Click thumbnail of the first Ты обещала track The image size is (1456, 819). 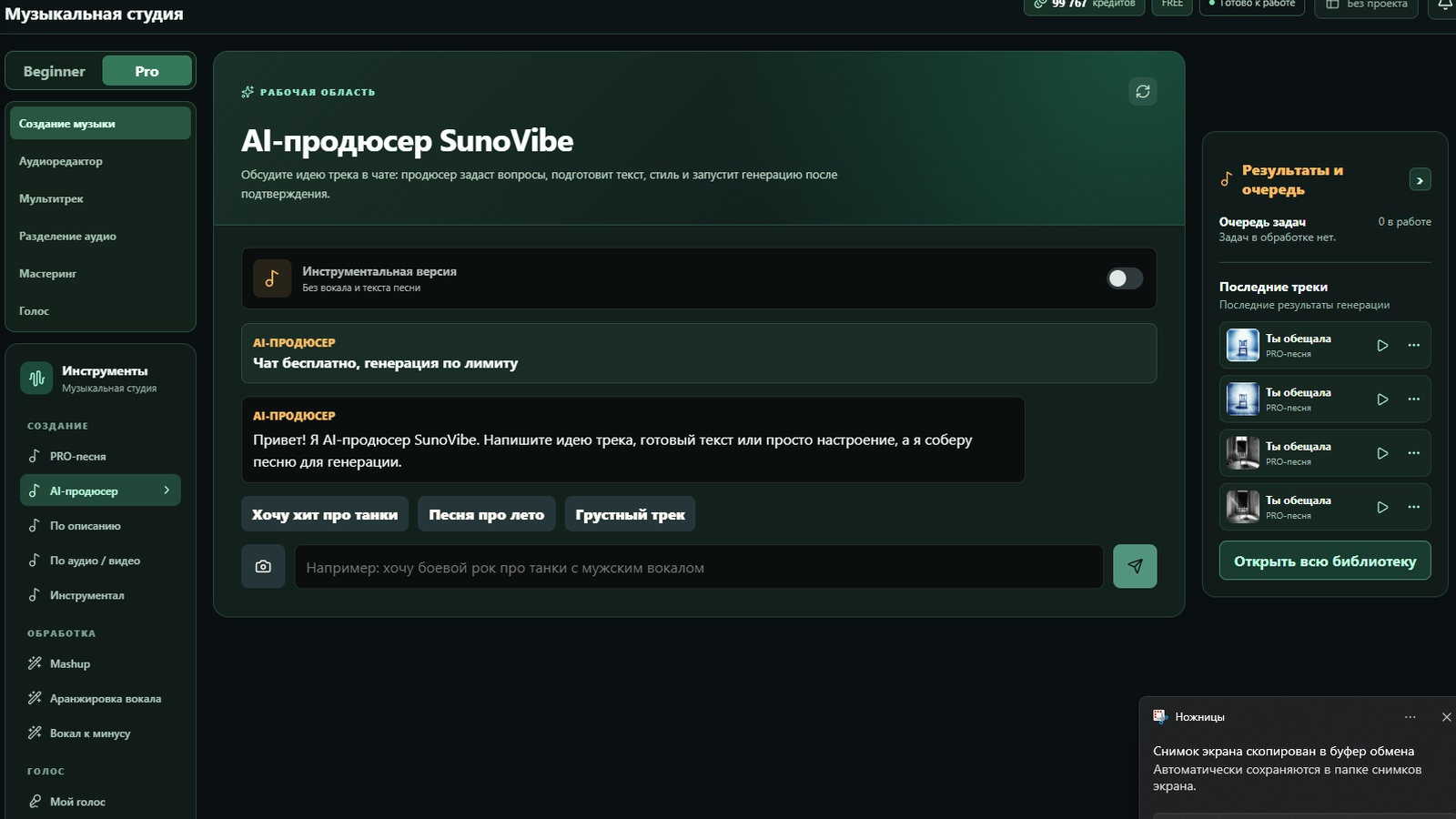[1242, 346]
